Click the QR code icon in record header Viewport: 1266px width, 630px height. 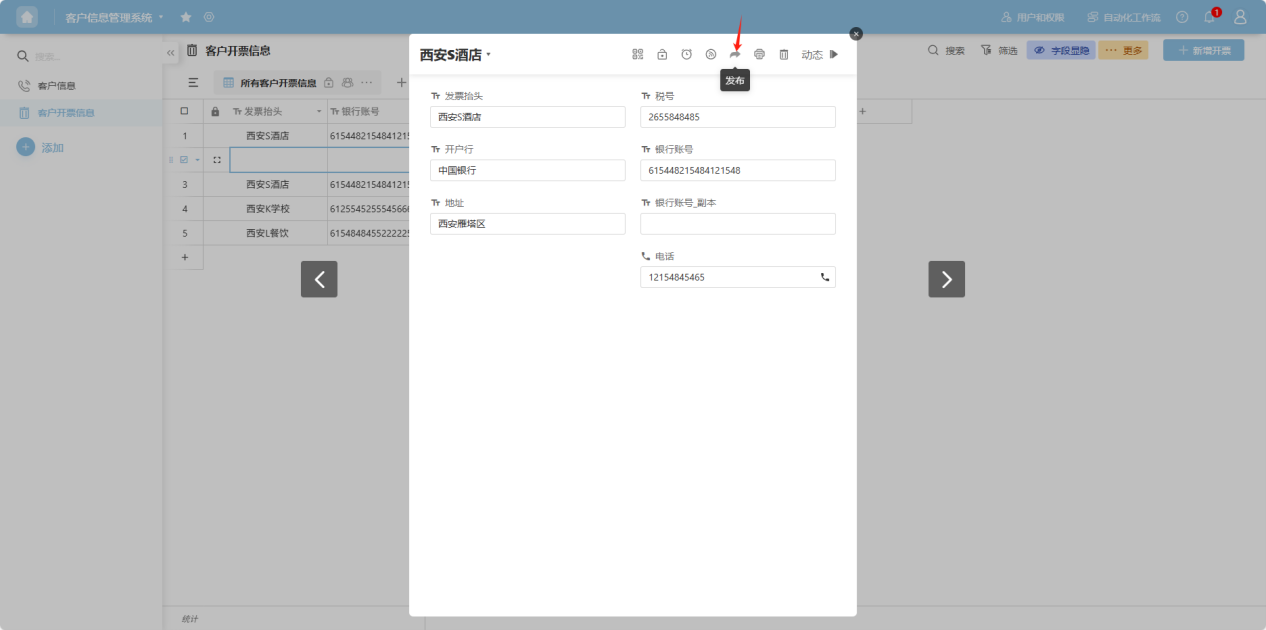[638, 54]
